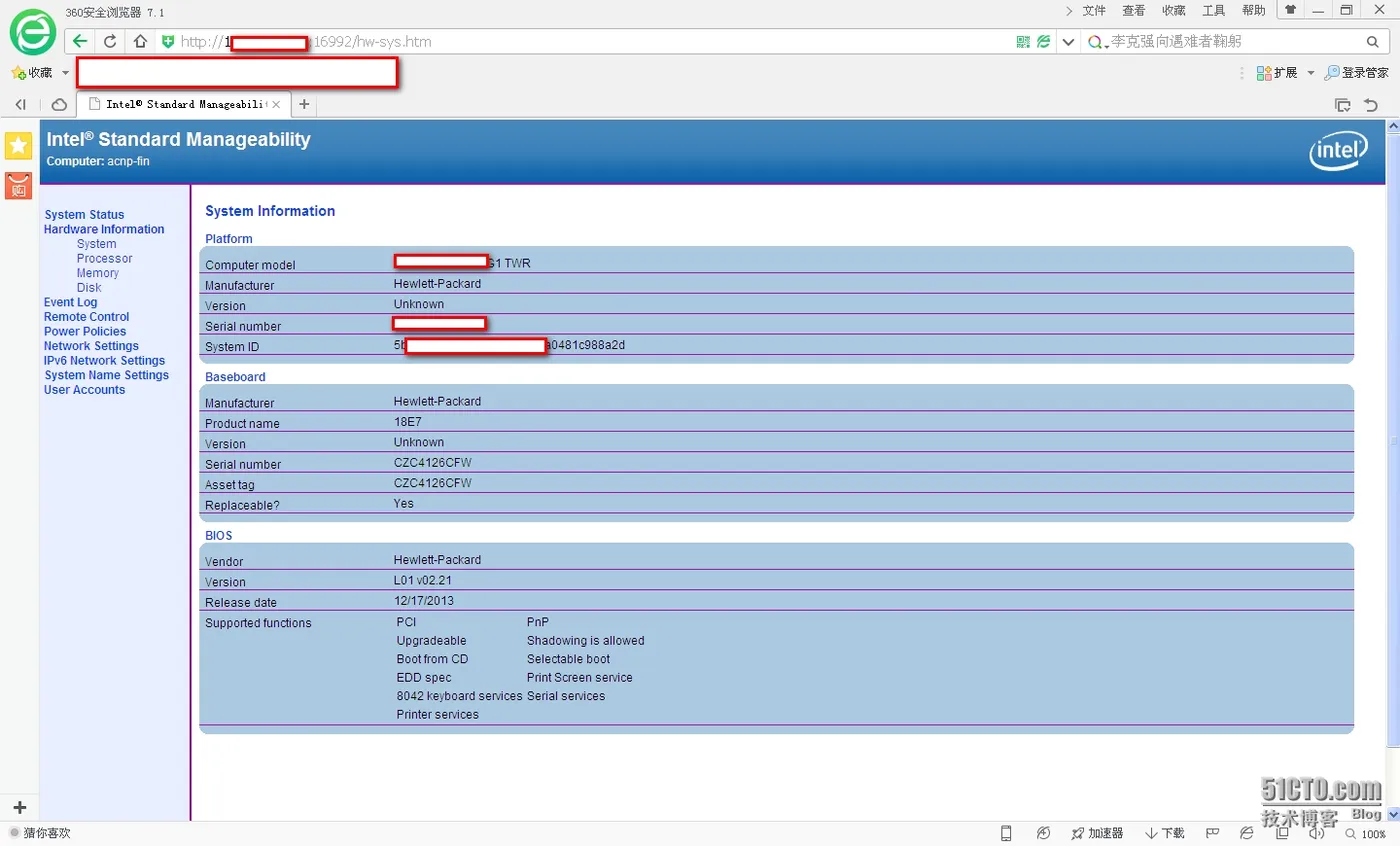This screenshot has height=846, width=1400.
Task: Click the Intel logo in page header
Action: pos(1339,152)
